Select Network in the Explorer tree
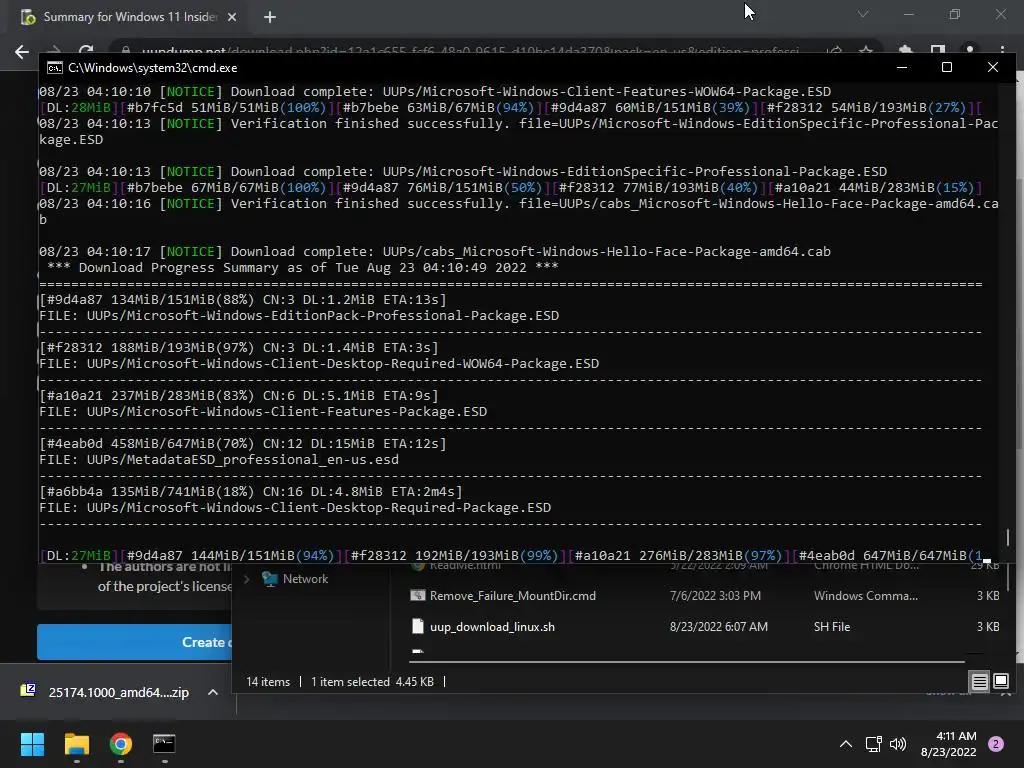 tap(305, 579)
